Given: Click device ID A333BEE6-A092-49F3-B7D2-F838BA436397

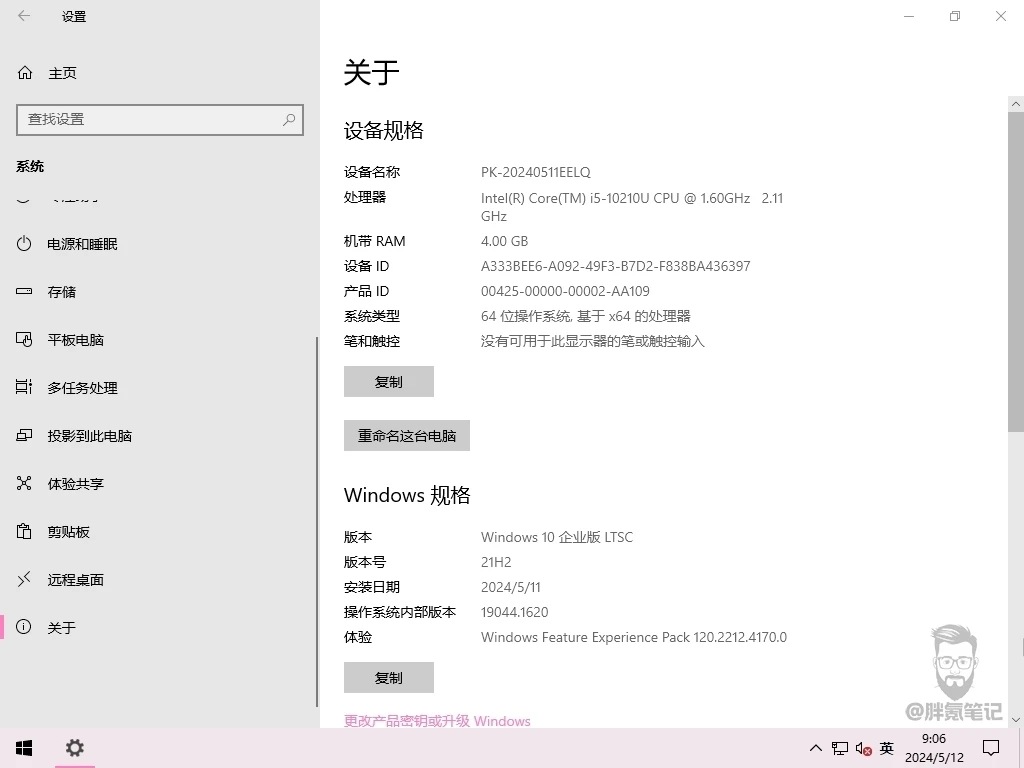Looking at the screenshot, I should [x=615, y=266].
